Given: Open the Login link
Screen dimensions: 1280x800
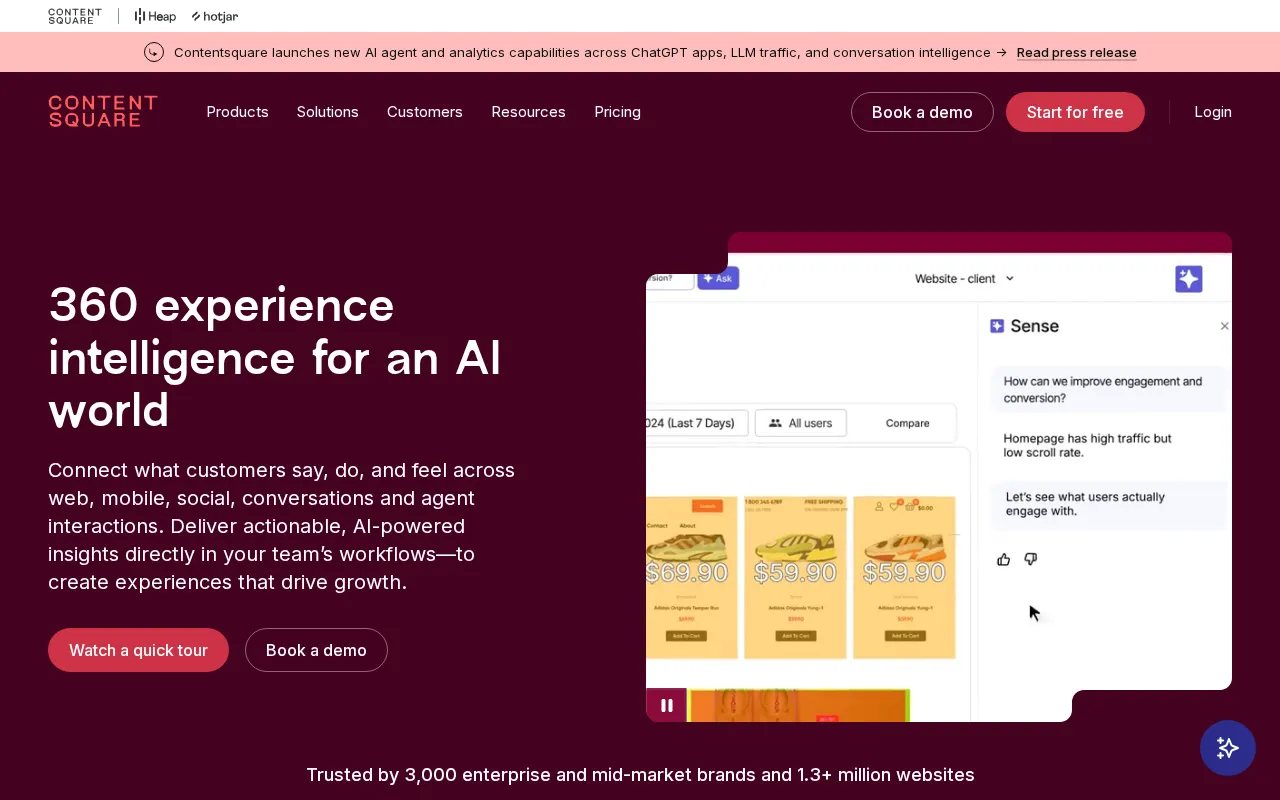Looking at the screenshot, I should (1213, 112).
